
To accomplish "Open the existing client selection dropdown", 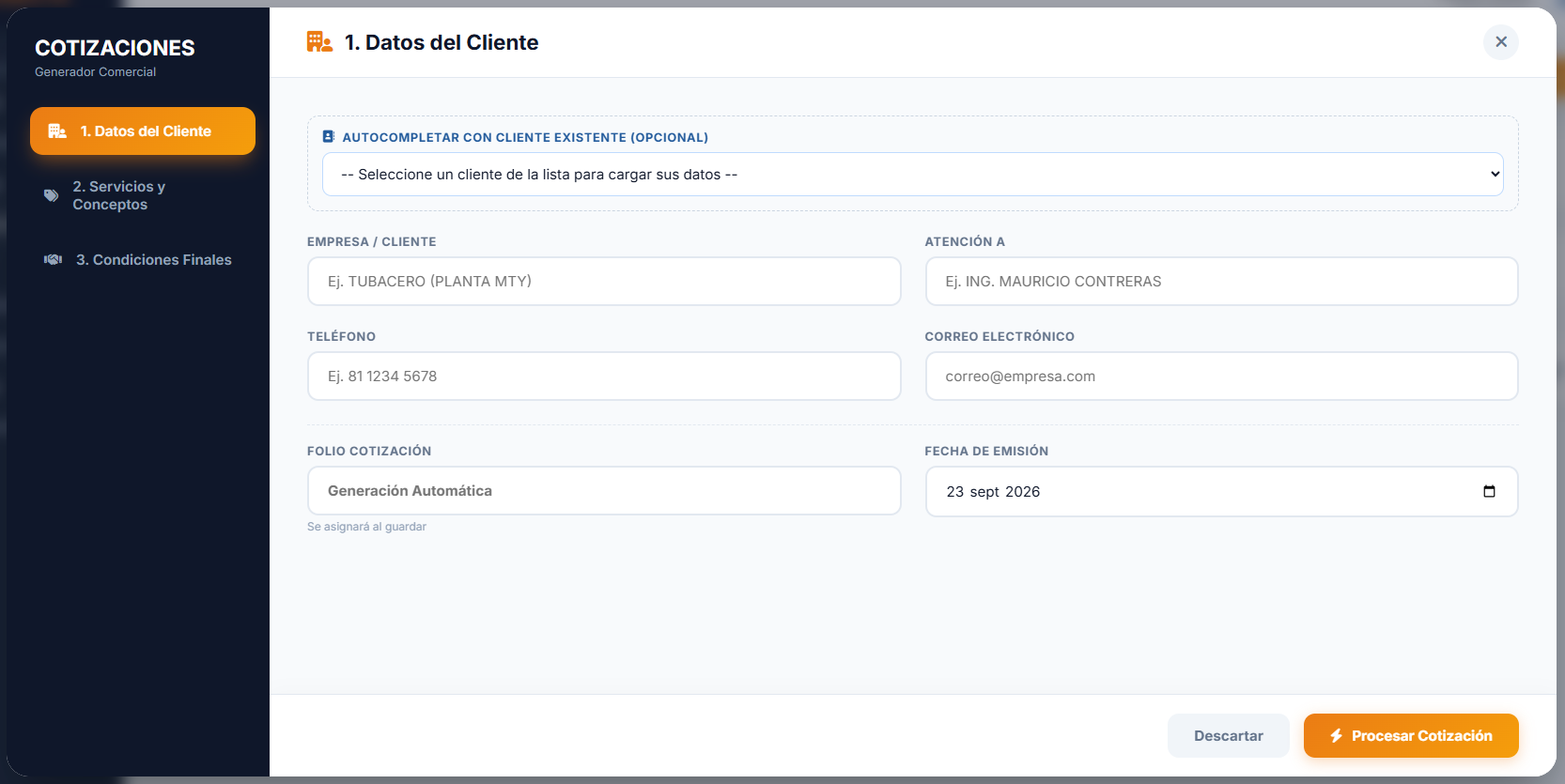I will coord(913,175).
